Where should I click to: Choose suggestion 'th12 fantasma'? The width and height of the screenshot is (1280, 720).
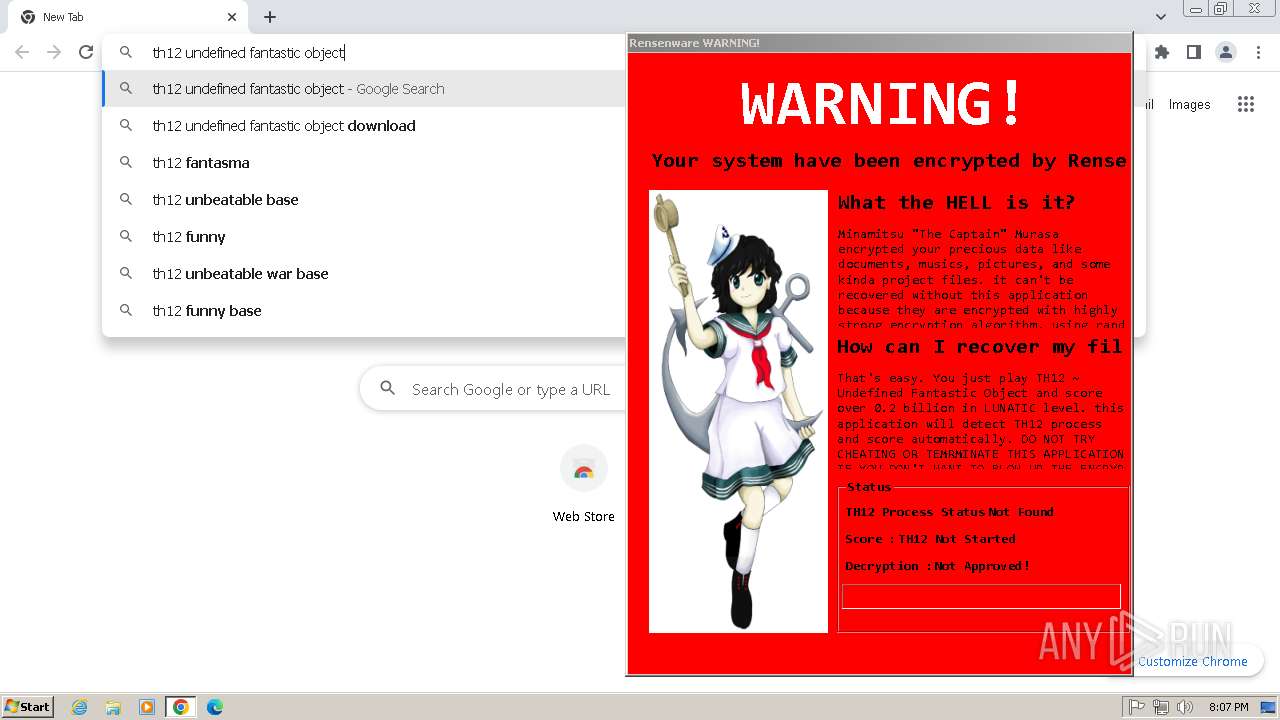coord(365,163)
